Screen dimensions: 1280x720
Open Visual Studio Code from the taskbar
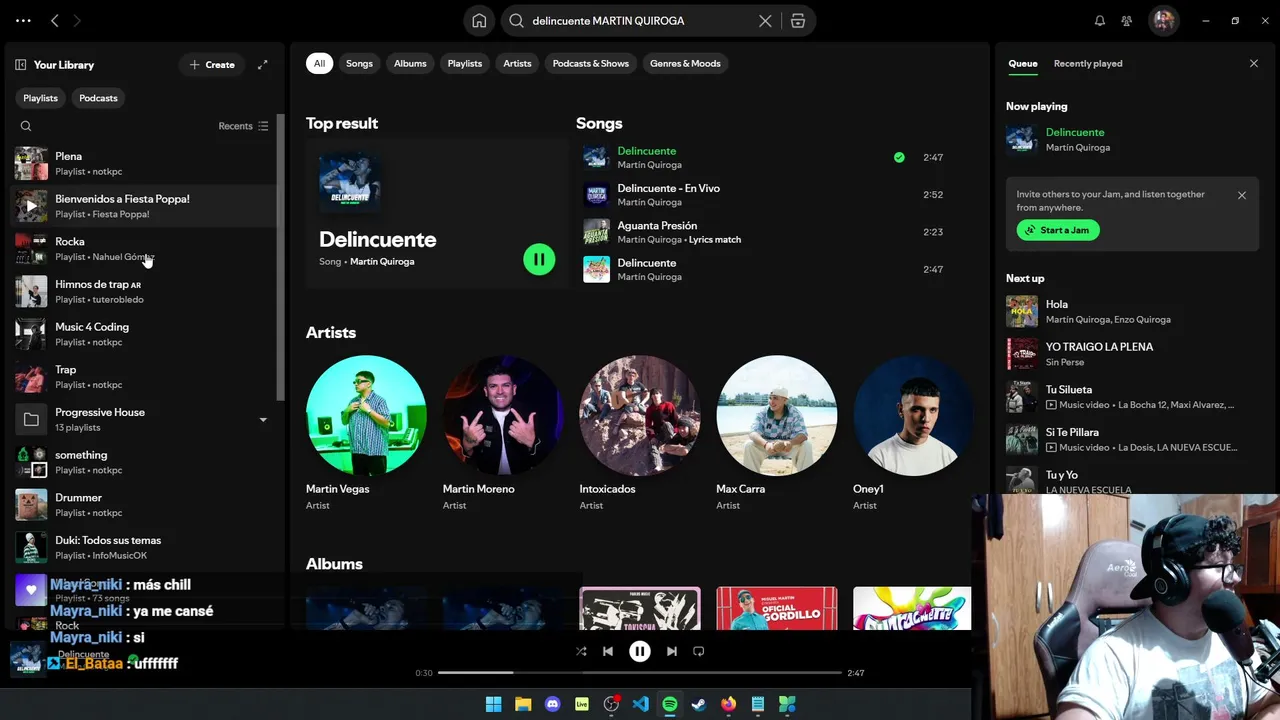point(640,704)
